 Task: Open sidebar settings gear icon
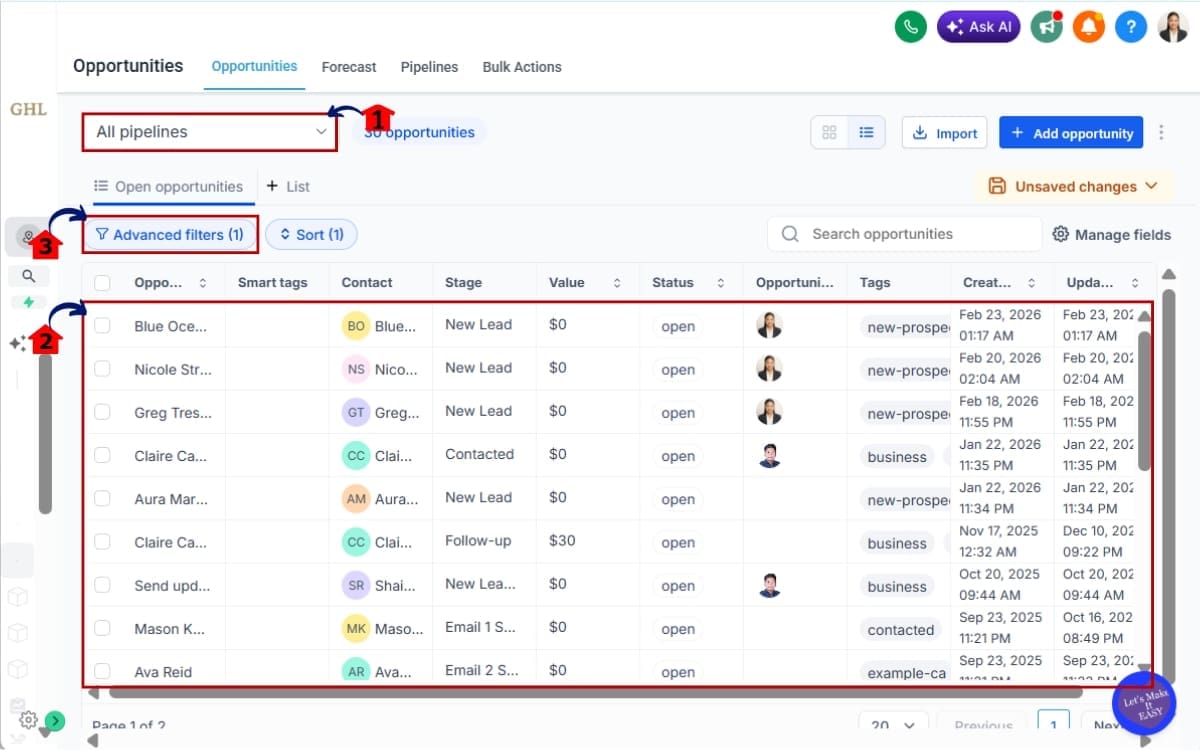coord(28,719)
